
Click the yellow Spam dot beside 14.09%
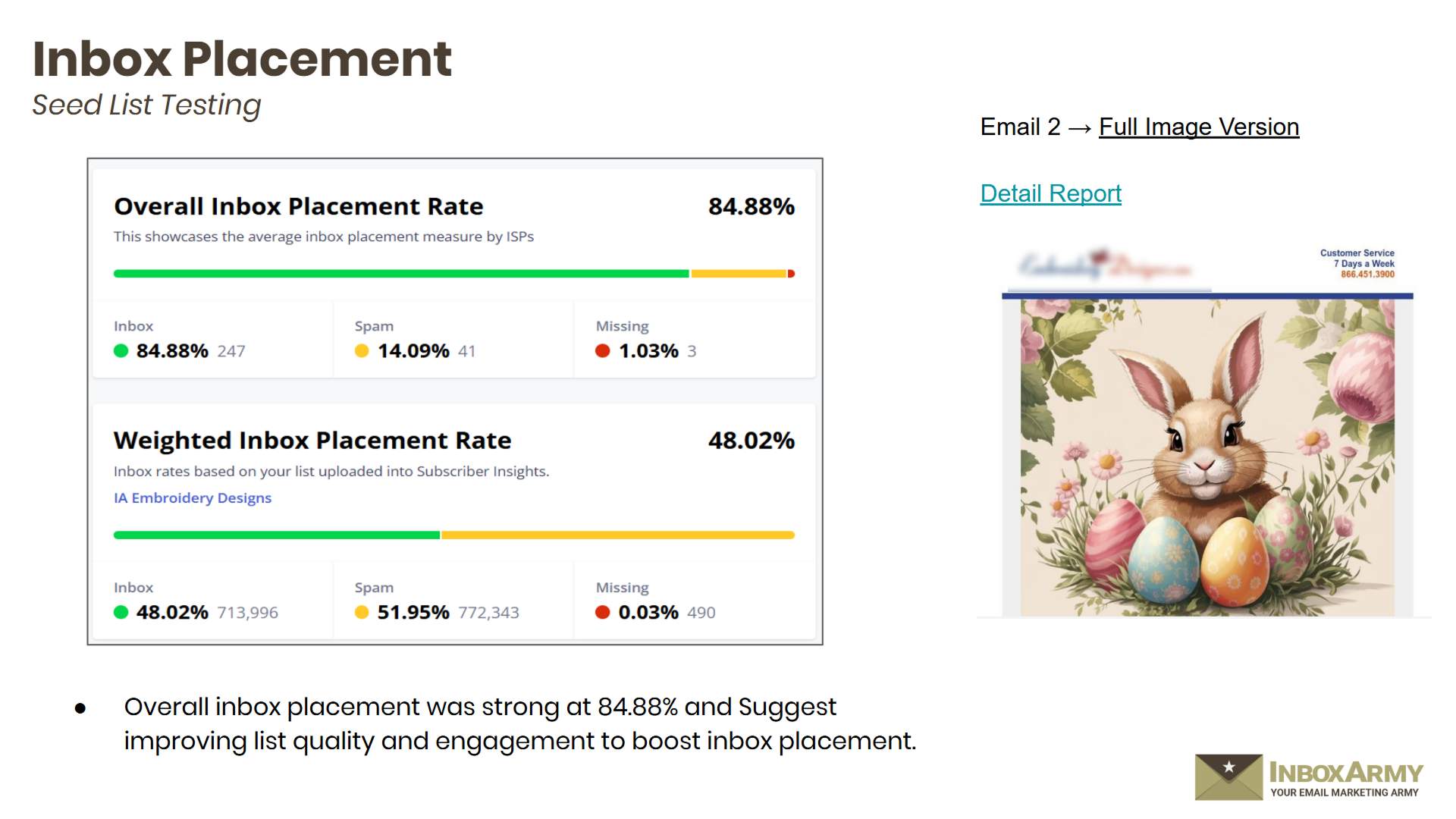tap(362, 350)
